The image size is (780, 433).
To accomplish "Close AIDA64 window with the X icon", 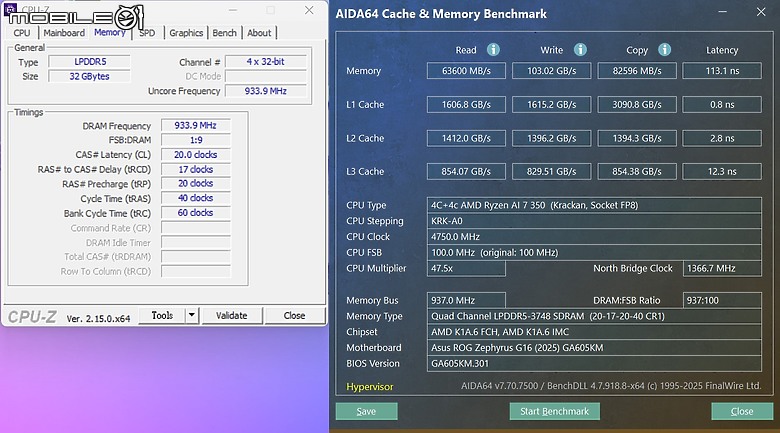I will tap(761, 12).
